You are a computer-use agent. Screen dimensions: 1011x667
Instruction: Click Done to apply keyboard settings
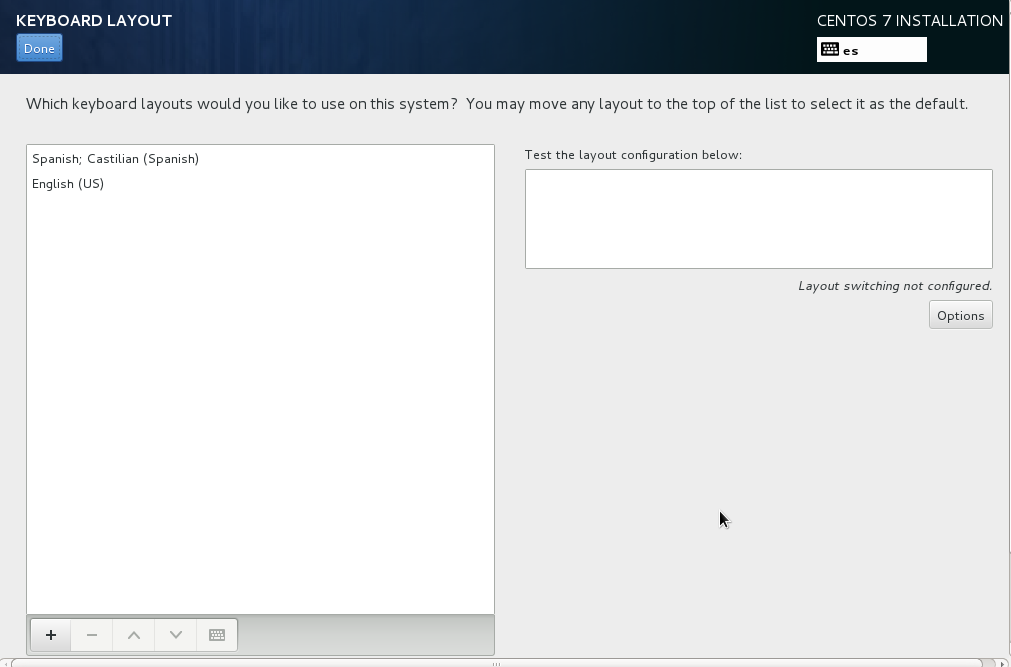click(x=38, y=47)
